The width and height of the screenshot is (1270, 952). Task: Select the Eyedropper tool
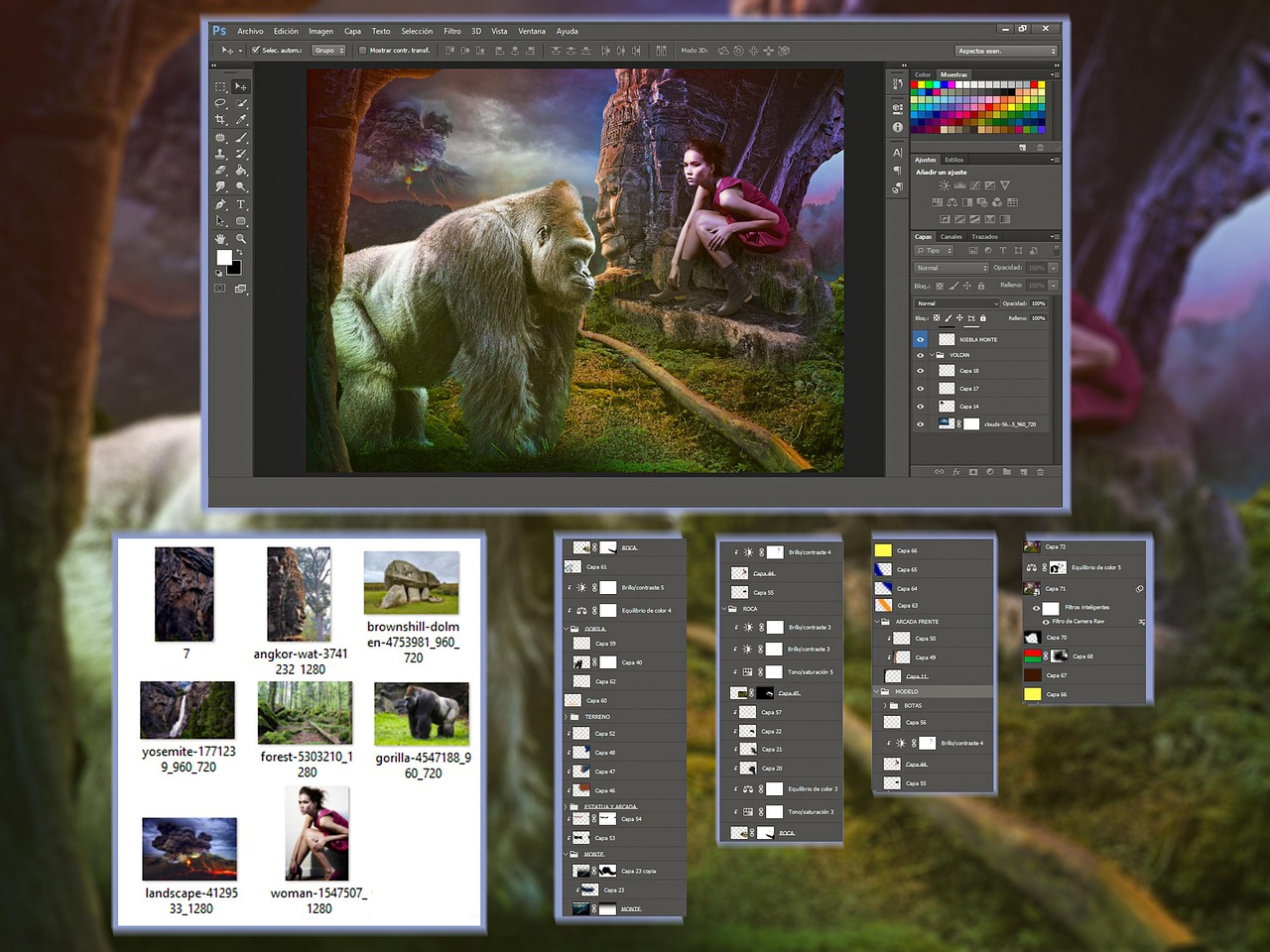pyautogui.click(x=241, y=120)
